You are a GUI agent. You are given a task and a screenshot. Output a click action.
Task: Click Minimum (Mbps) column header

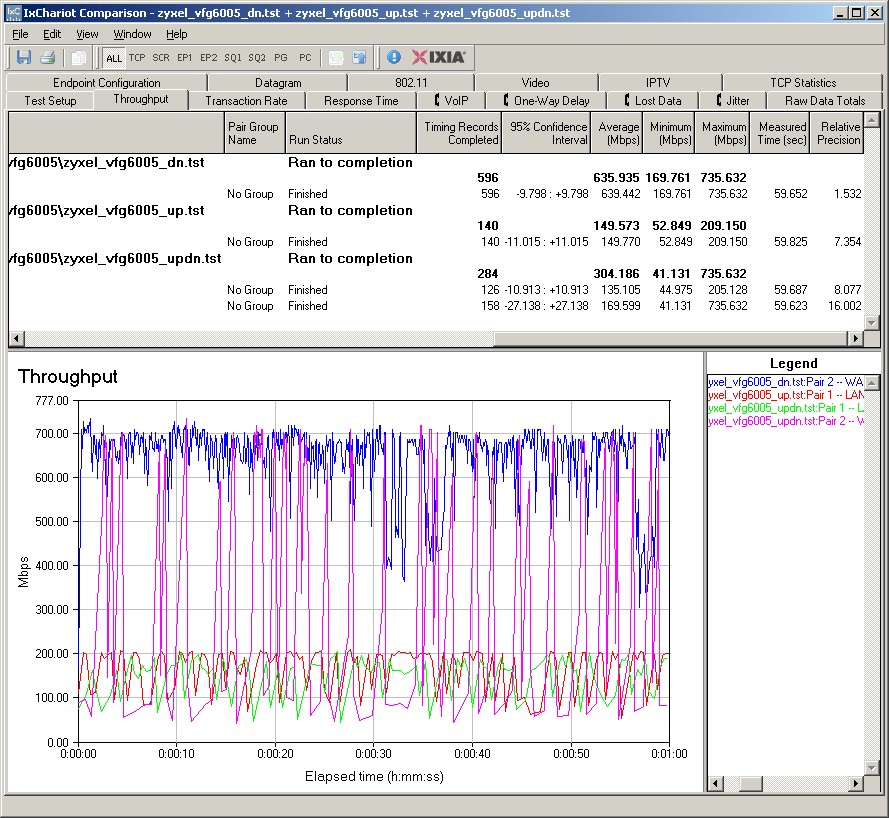[668, 133]
